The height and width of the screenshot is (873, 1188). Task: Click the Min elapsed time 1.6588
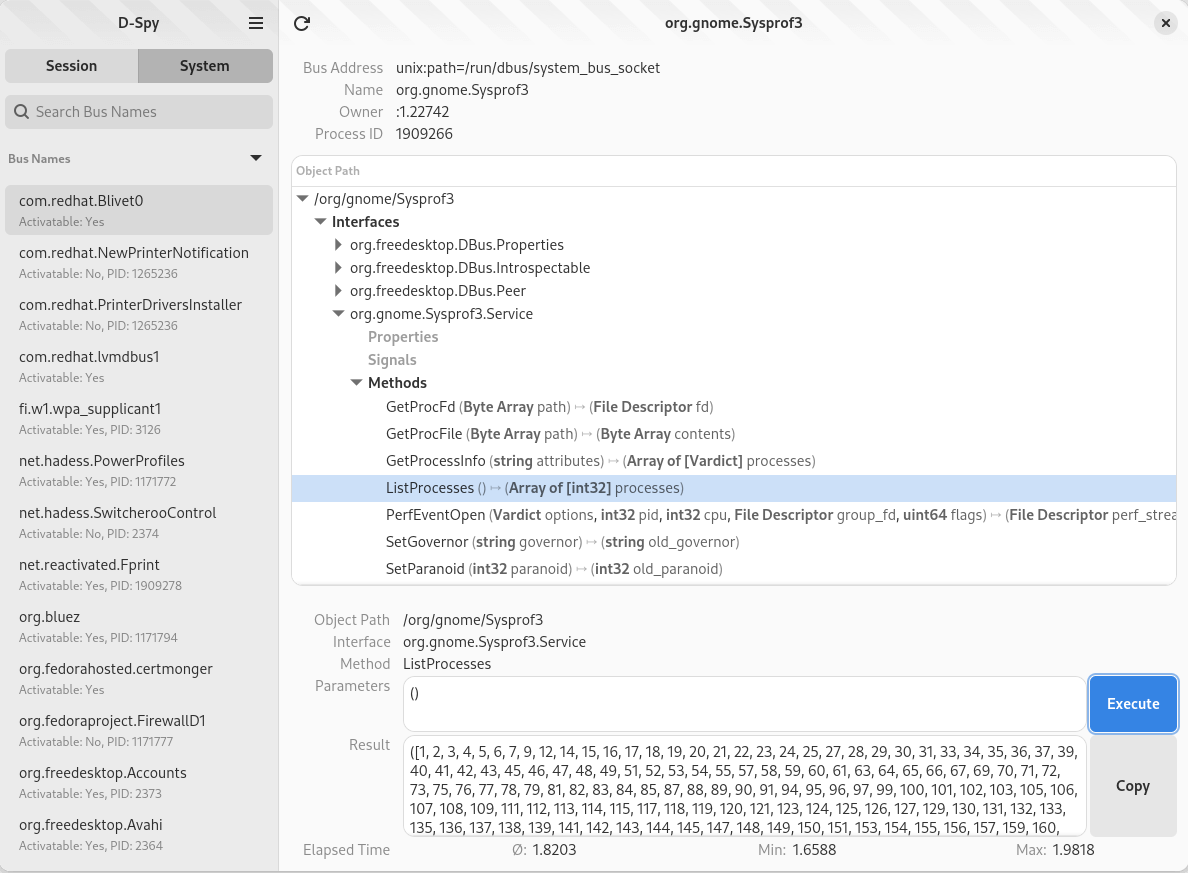814,850
